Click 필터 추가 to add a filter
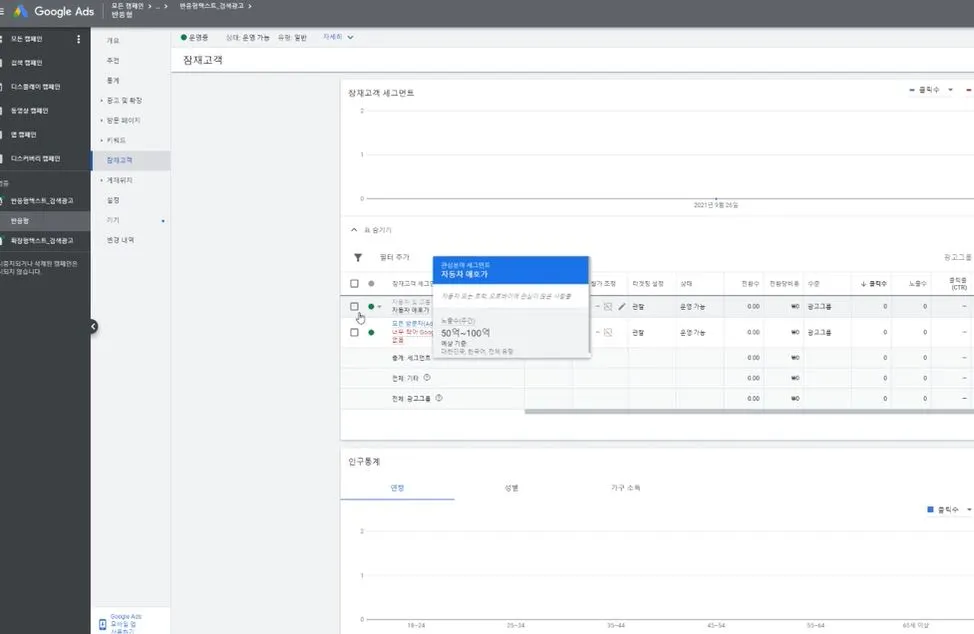Screen dimensions: 974x634 [394, 257]
